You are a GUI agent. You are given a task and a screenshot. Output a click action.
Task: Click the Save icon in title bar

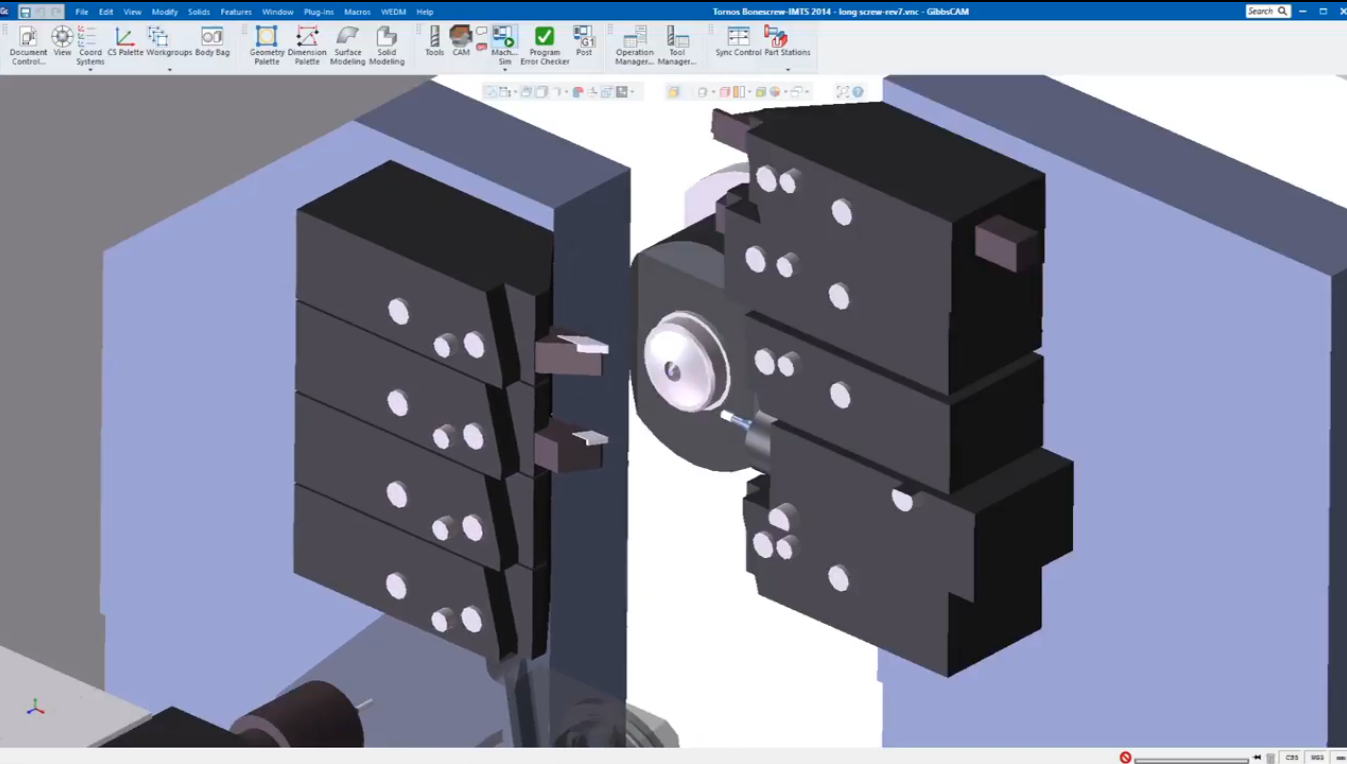(x=25, y=12)
